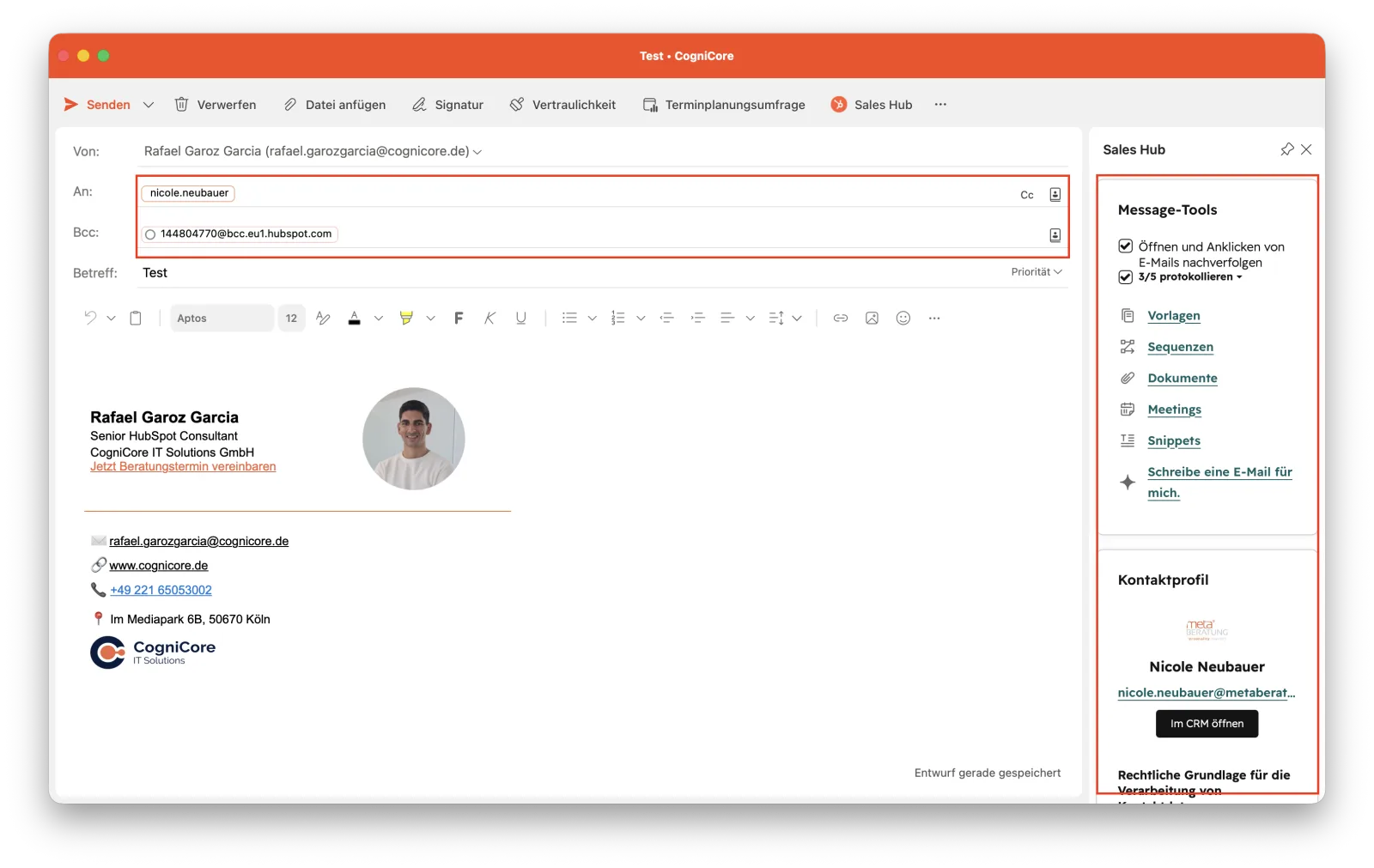Screen dimensions: 1374x868
Task: Open address book icon in An row
Action: pos(1055,195)
